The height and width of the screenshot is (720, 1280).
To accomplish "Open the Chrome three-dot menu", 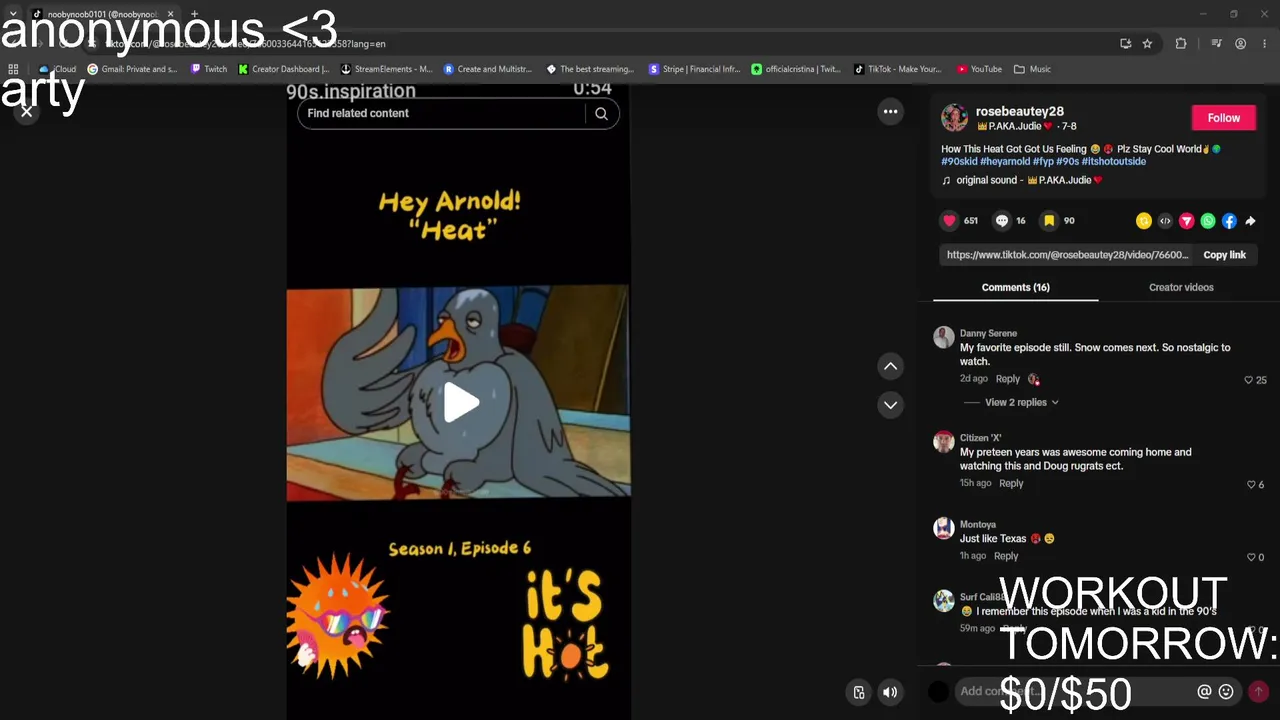I will click(x=1264, y=44).
